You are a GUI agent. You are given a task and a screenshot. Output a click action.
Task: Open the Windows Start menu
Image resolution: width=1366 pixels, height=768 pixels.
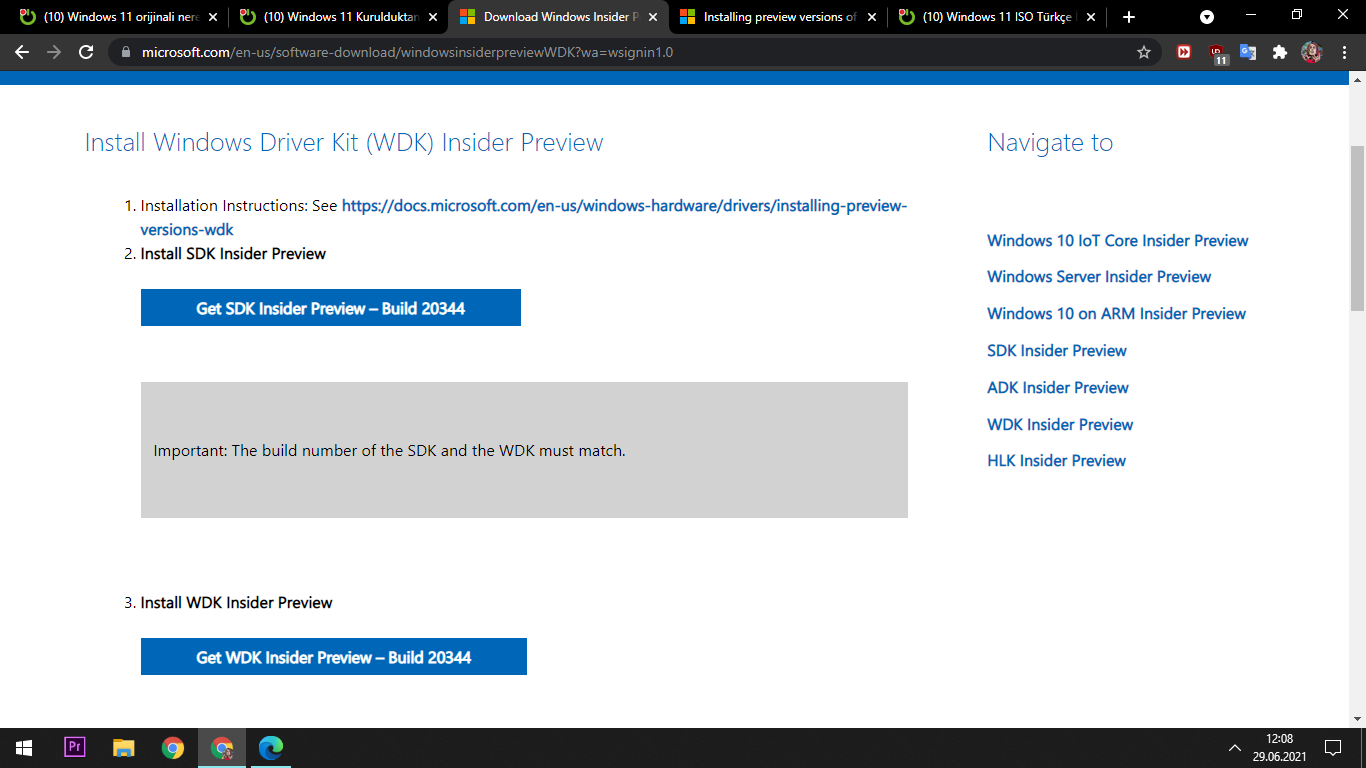24,748
